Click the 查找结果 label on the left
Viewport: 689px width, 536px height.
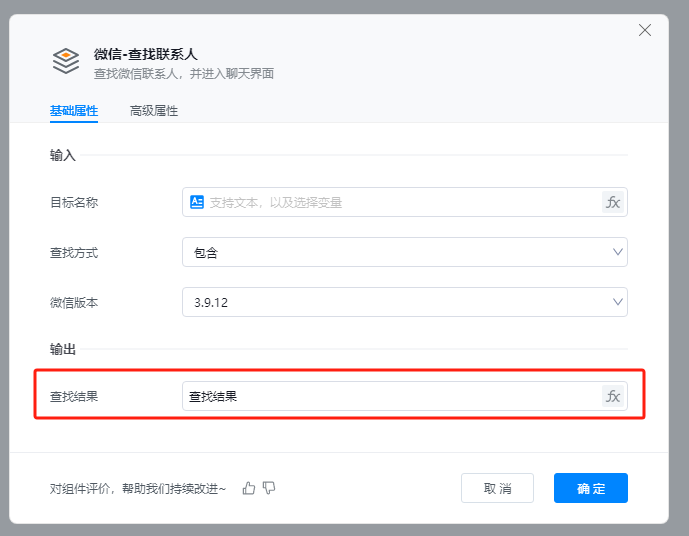click(74, 397)
